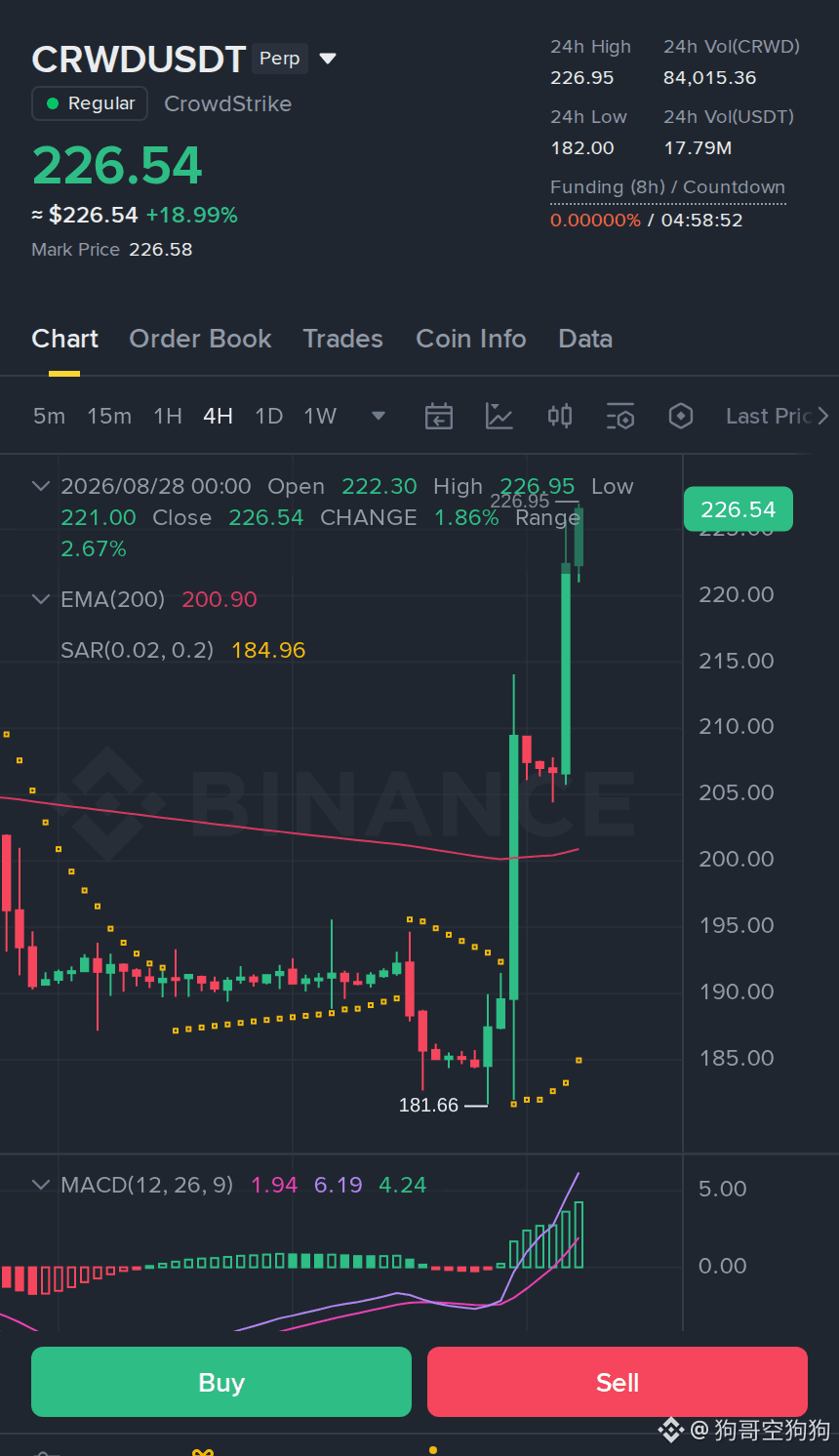Tap the 24h Vol(CRWD) value 84,015.36

click(710, 78)
